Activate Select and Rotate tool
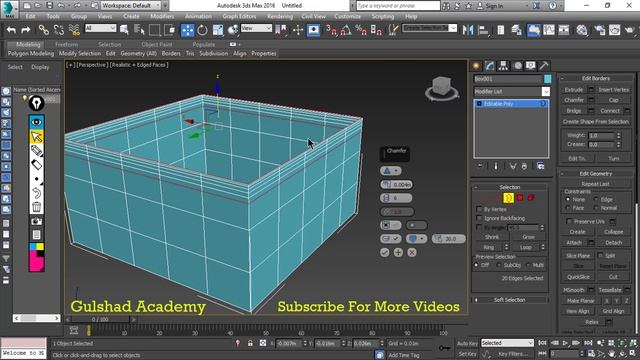This screenshot has width=640, height=360. [x=202, y=30]
